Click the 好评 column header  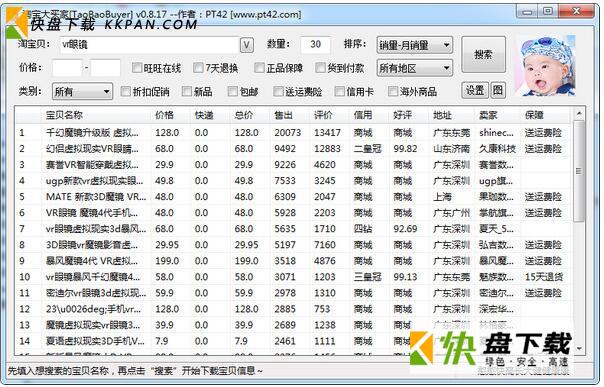click(x=409, y=115)
